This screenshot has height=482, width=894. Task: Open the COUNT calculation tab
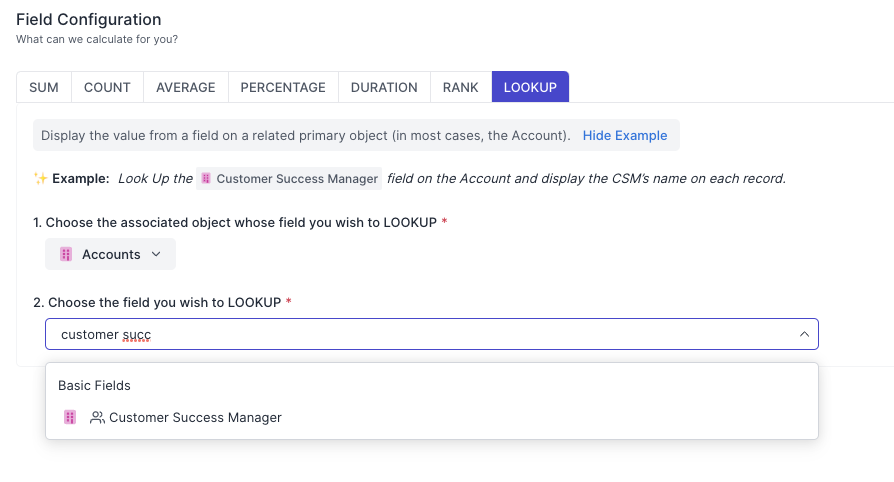pyautogui.click(x=107, y=87)
